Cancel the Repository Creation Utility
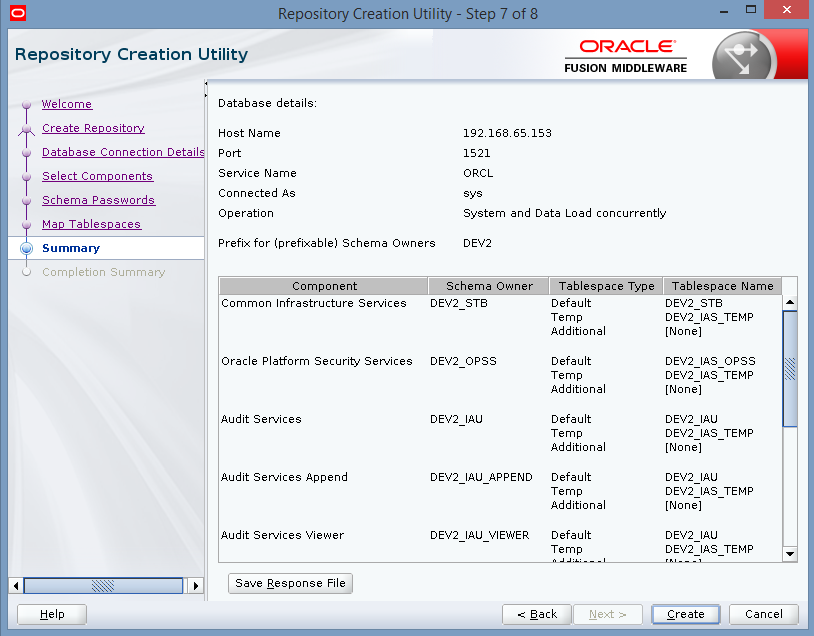The height and width of the screenshot is (636, 814). pyautogui.click(x=764, y=614)
